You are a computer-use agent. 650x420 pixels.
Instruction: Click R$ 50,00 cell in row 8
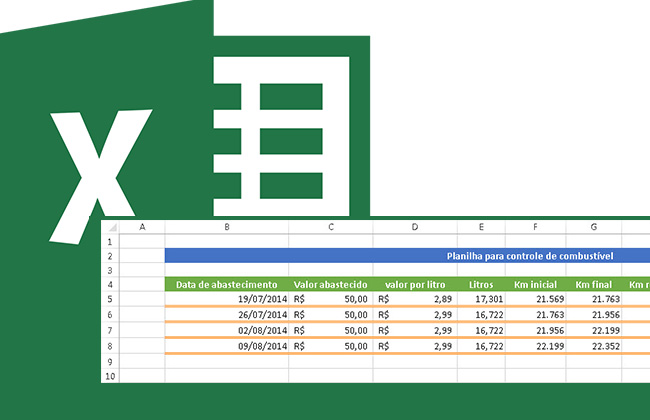[x=331, y=346]
